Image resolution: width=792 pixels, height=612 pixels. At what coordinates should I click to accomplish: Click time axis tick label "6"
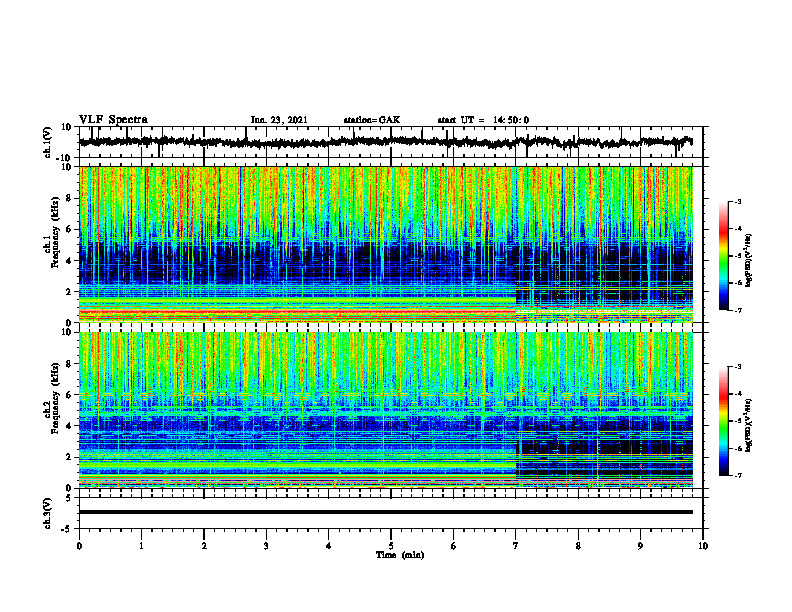[x=454, y=546]
